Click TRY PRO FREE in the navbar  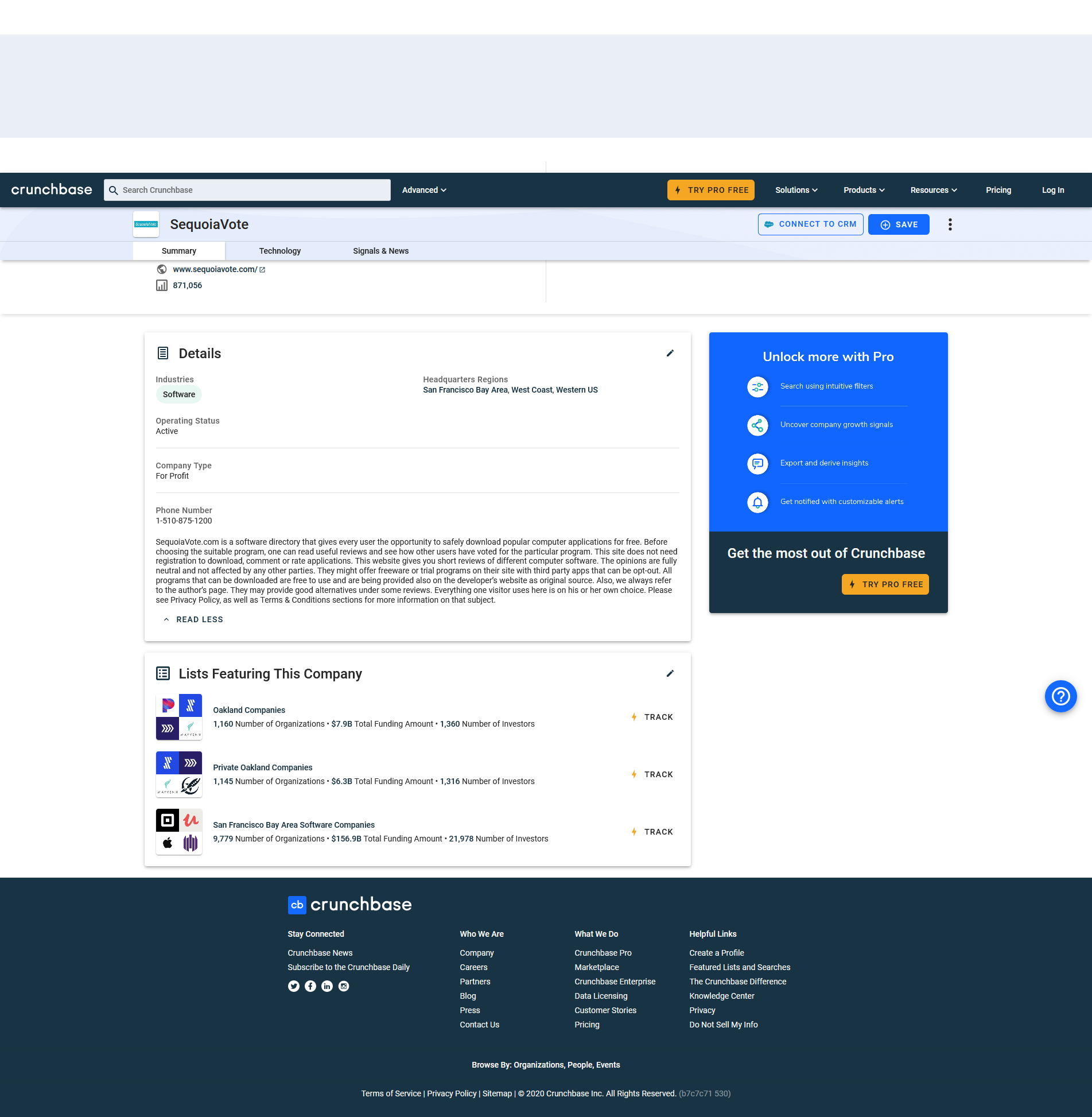click(711, 190)
